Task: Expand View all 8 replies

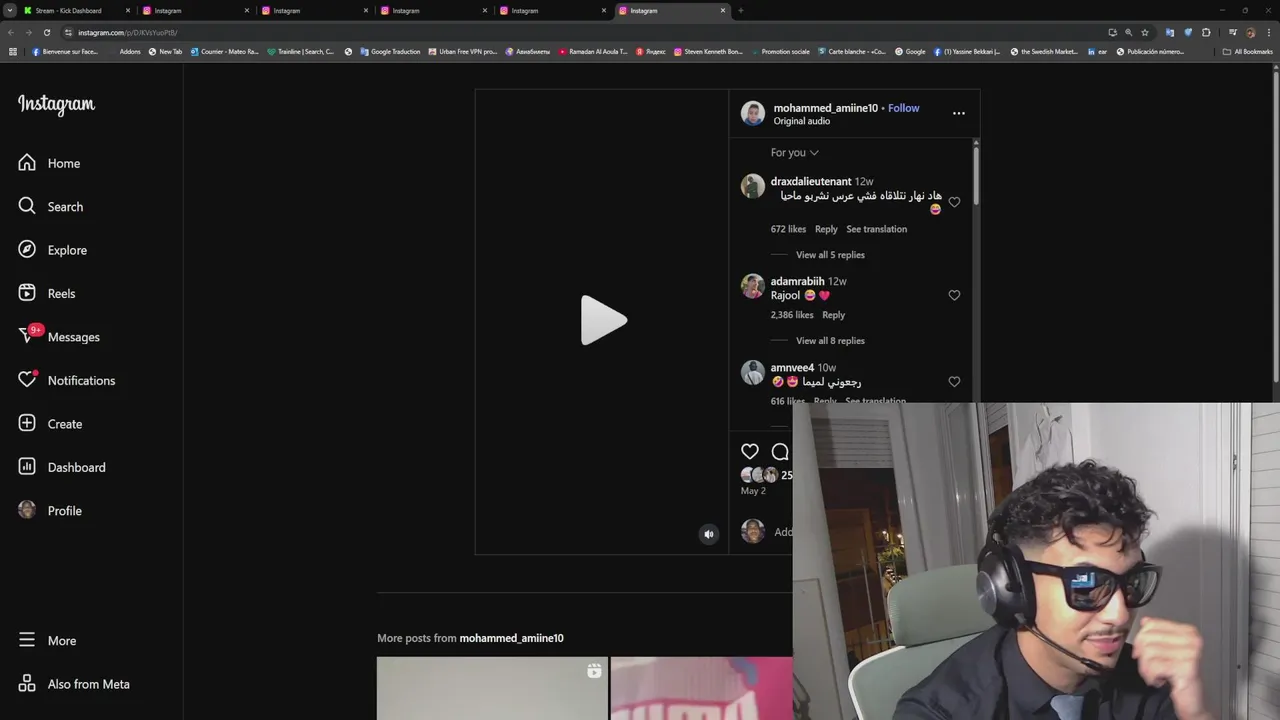Action: (x=830, y=341)
